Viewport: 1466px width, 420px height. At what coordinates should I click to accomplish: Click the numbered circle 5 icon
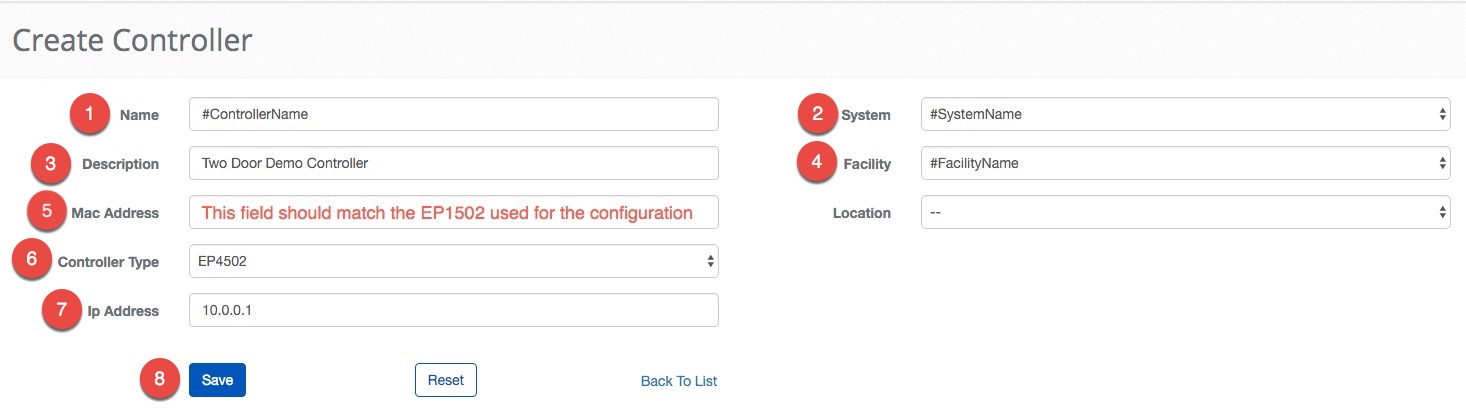[46, 212]
